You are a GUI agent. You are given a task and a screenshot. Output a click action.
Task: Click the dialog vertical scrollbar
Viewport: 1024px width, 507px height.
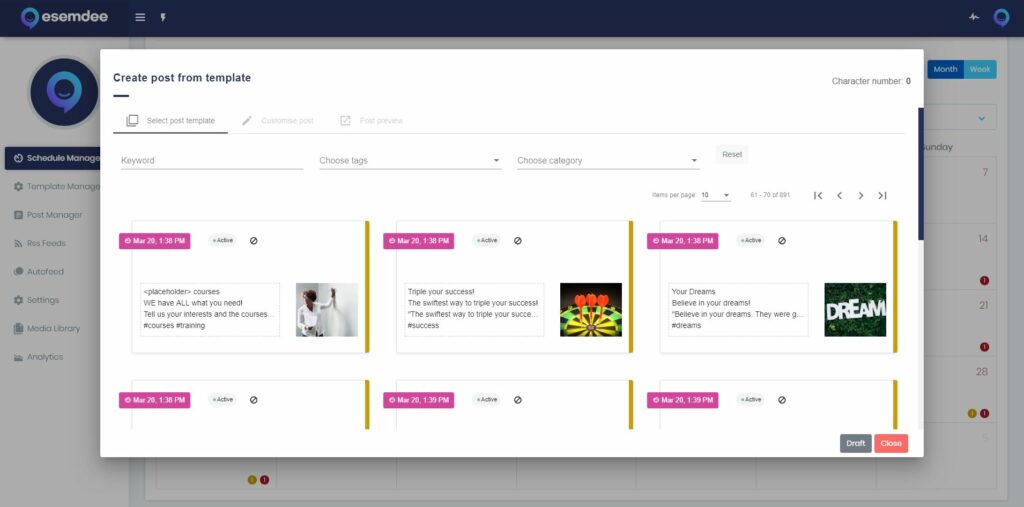921,174
